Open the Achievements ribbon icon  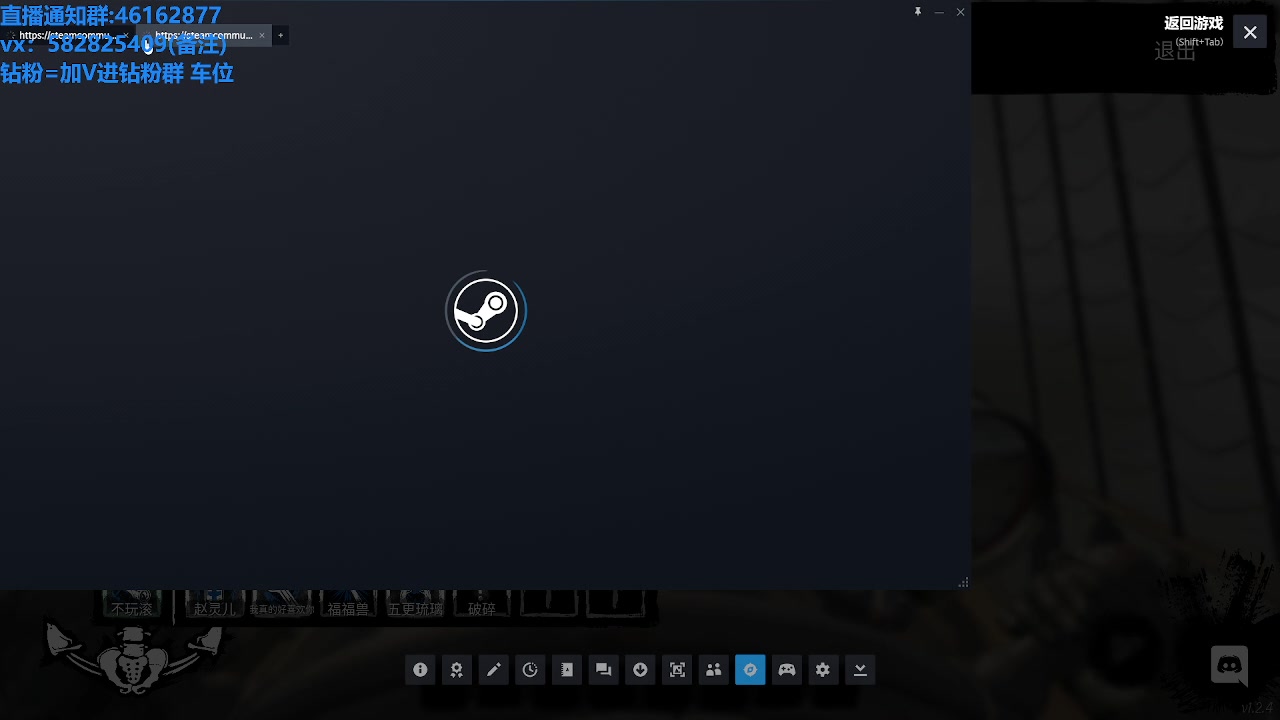[x=457, y=670]
